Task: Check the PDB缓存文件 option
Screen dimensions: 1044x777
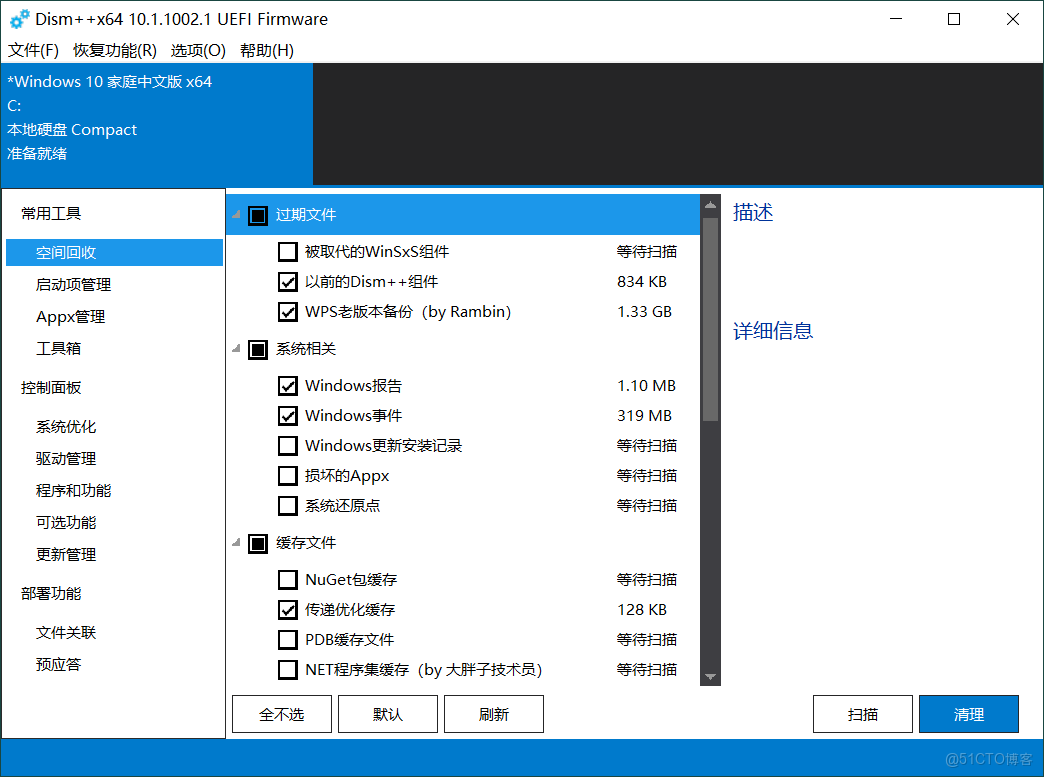Action: tap(288, 639)
